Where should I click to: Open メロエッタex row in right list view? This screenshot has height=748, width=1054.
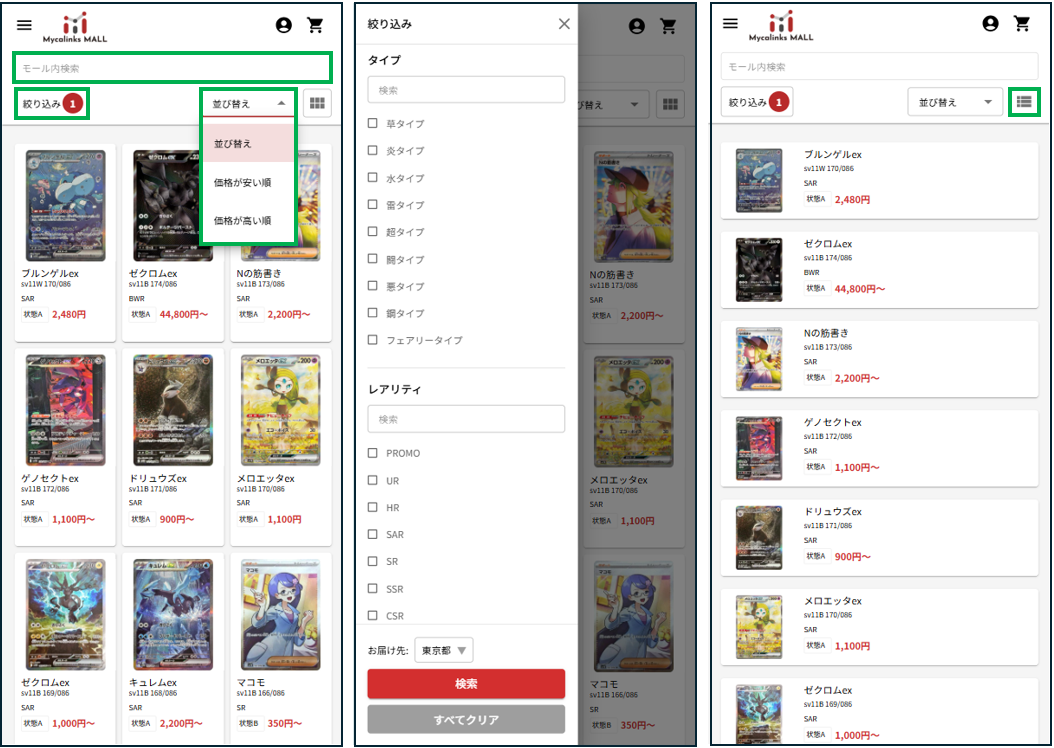(x=880, y=627)
